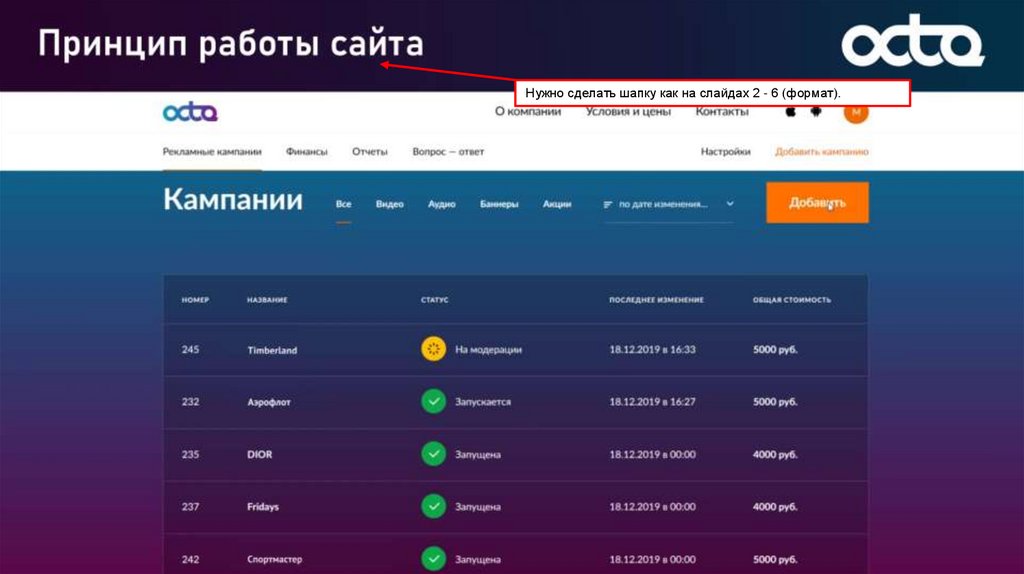Image resolution: width=1024 pixels, height=574 pixels.
Task: Click campaign number 237
Action: [190, 507]
